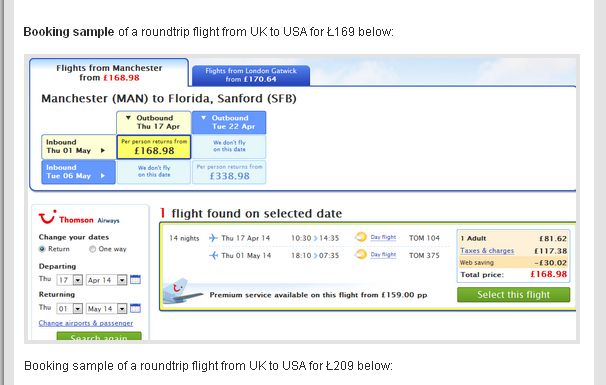Click the Select this flight button

513,295
